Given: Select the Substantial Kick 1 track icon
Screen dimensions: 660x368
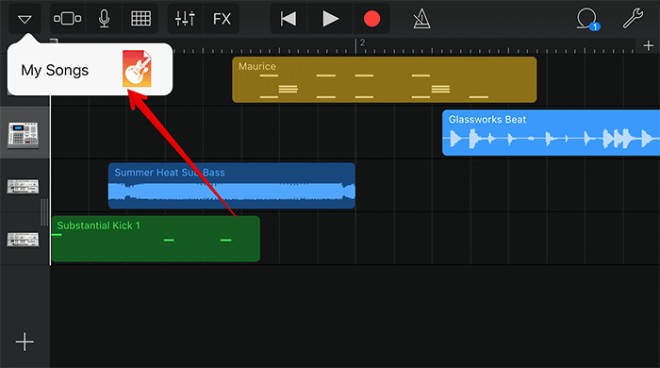Looking at the screenshot, I should (x=23, y=239).
